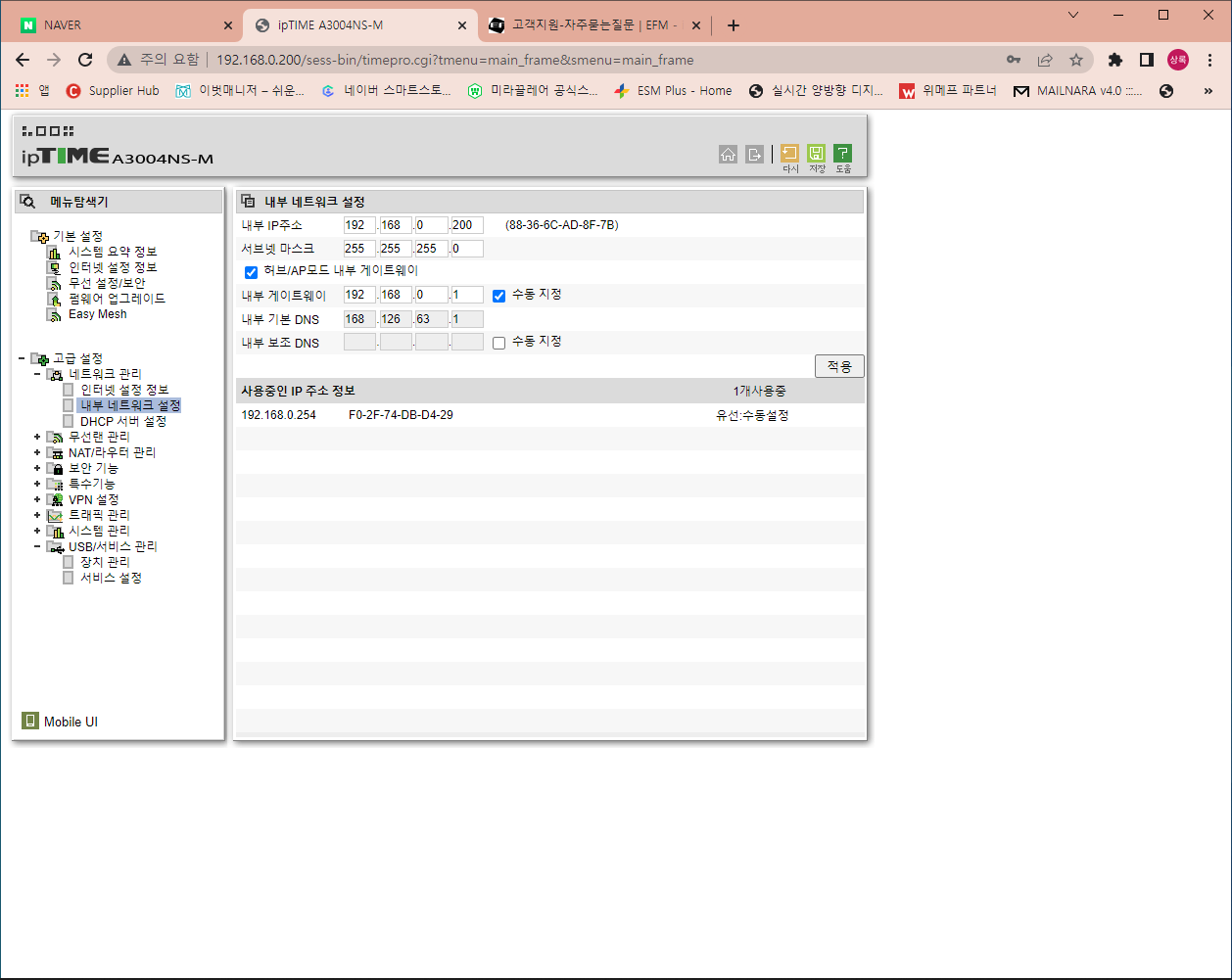Uncheck 허브/AP모드 내부 게이트웨이 checkbox
The image size is (1232, 980).
click(x=251, y=272)
